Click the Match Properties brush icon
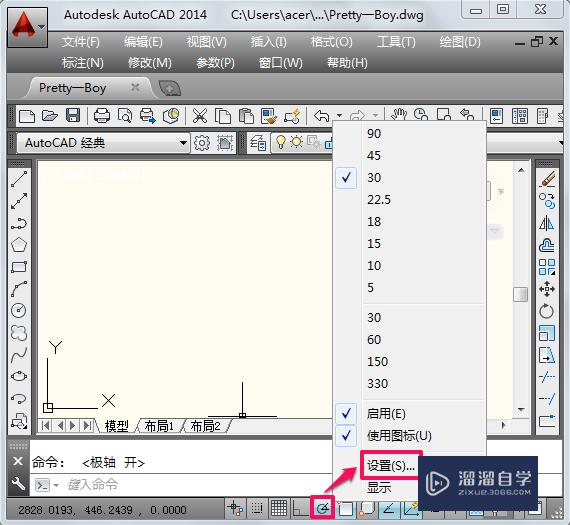 269,116
